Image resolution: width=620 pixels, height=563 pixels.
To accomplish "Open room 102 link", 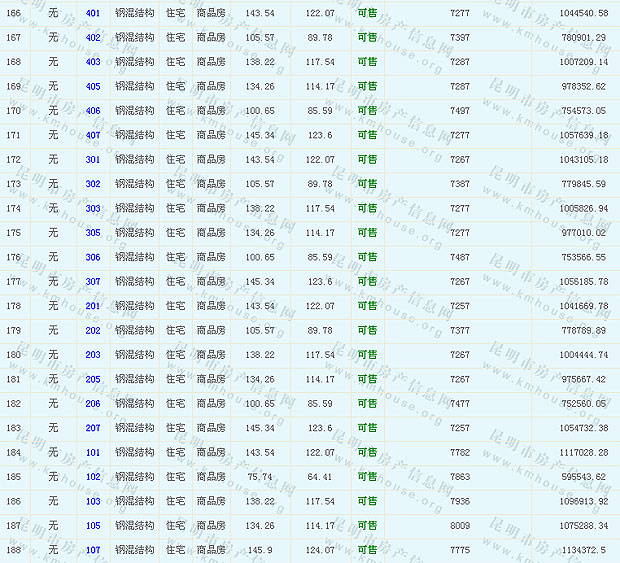I will click(x=93, y=477).
